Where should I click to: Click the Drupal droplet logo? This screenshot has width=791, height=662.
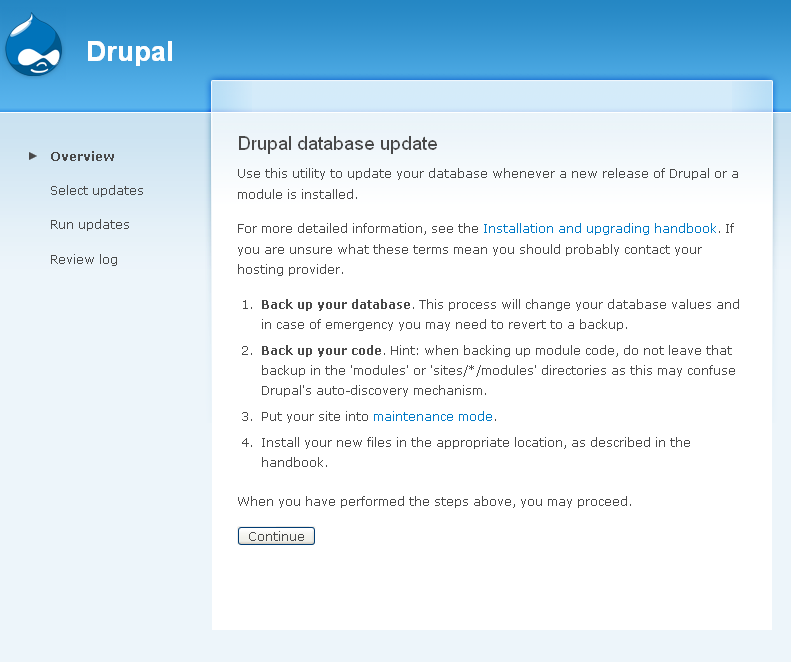[33, 44]
